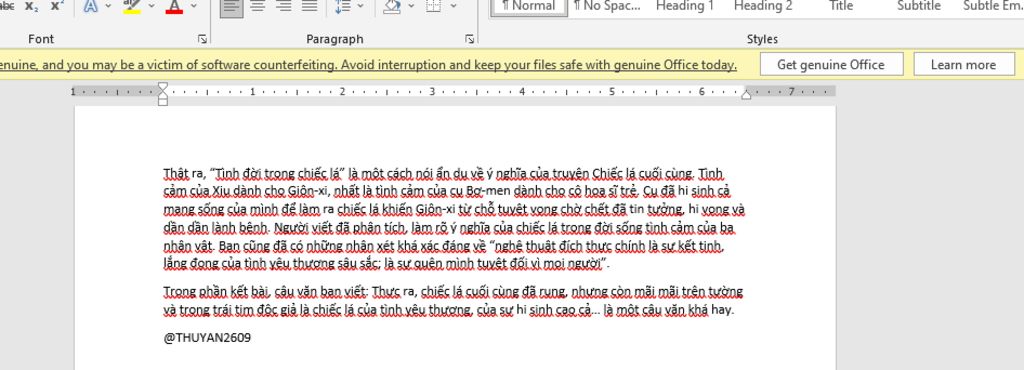Select the left indent box on ruler
Viewport: 1024px width, 370px height.
click(163, 102)
